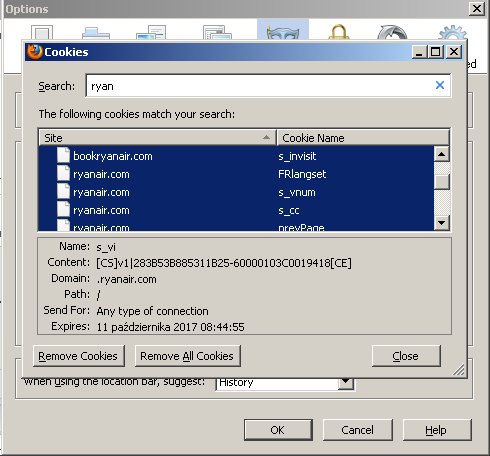Screen dimensions: 490x456
Task: Select the bookryanair.com s_invisit cookie row
Action: pyautogui.click(x=236, y=156)
